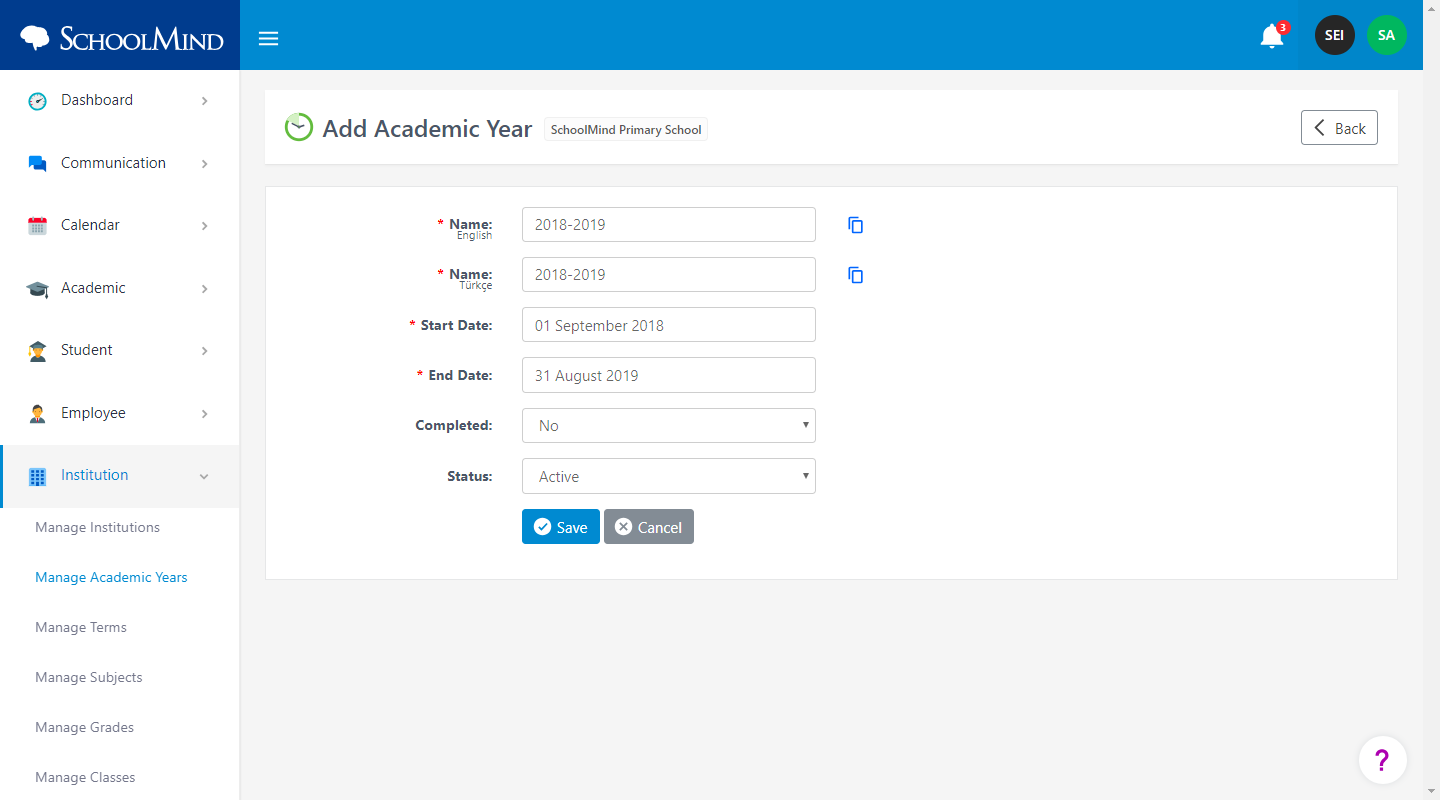This screenshot has width=1440, height=800.
Task: Cancel adding the academic year
Action: [649, 527]
